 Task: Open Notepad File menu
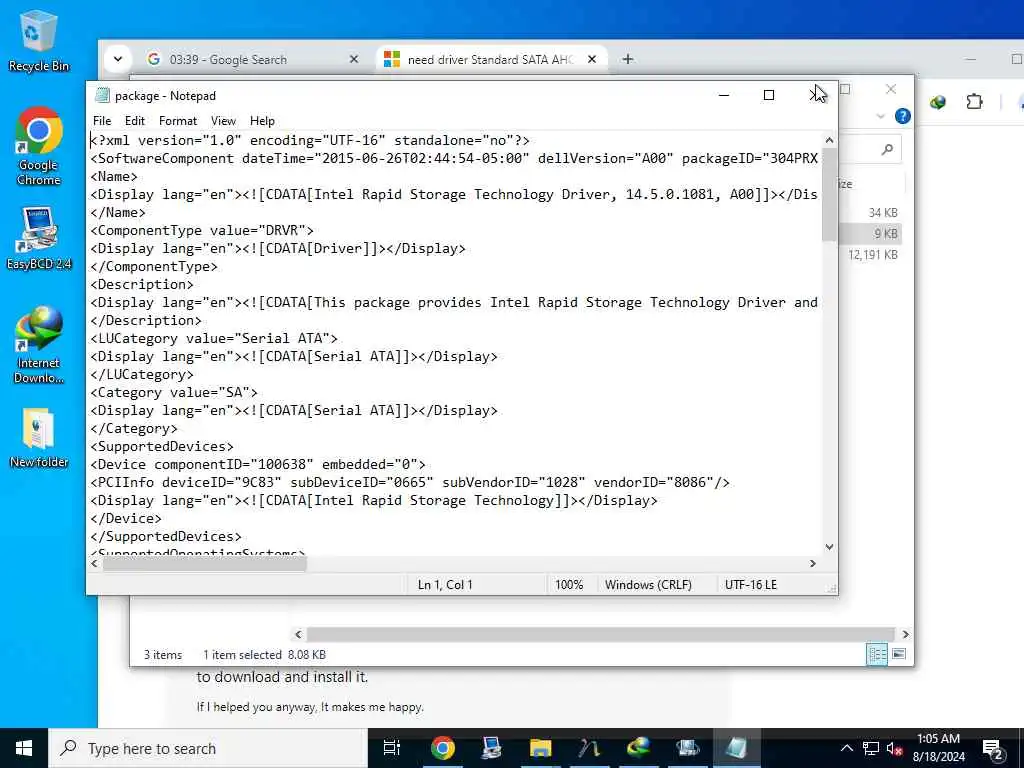pyautogui.click(x=102, y=121)
